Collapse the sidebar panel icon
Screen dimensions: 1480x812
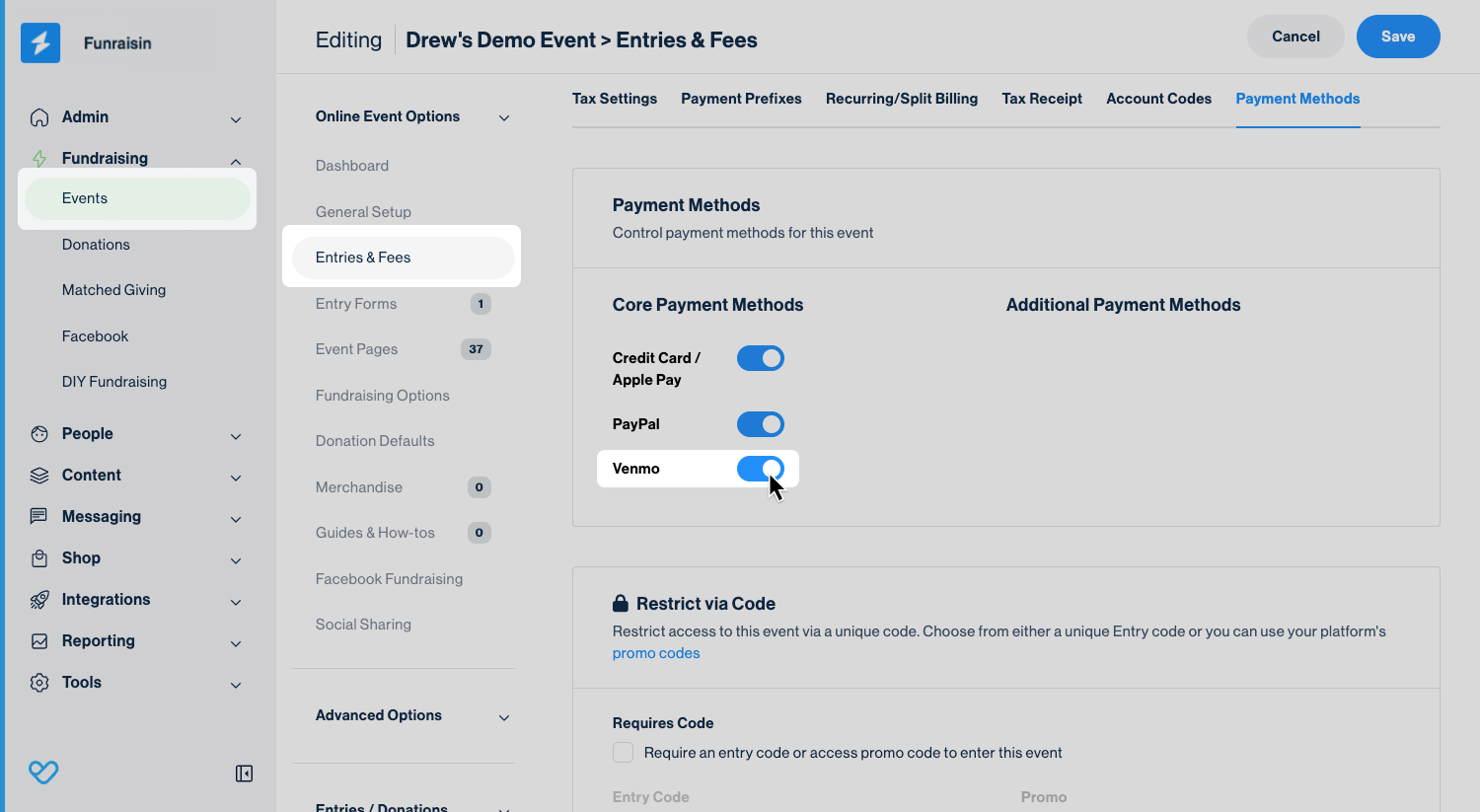tap(244, 774)
